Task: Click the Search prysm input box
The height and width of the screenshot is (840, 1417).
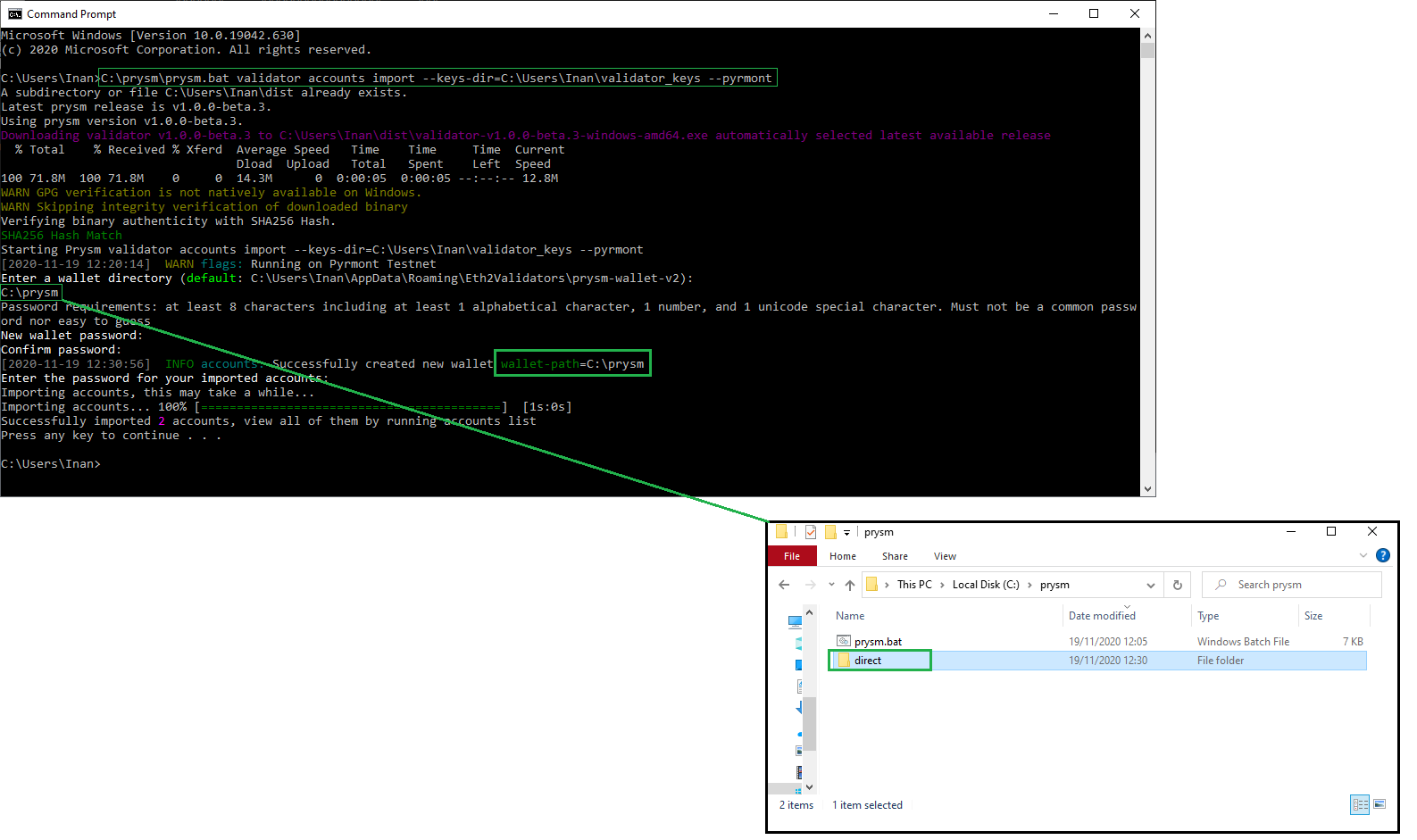Action: pyautogui.click(x=1292, y=585)
